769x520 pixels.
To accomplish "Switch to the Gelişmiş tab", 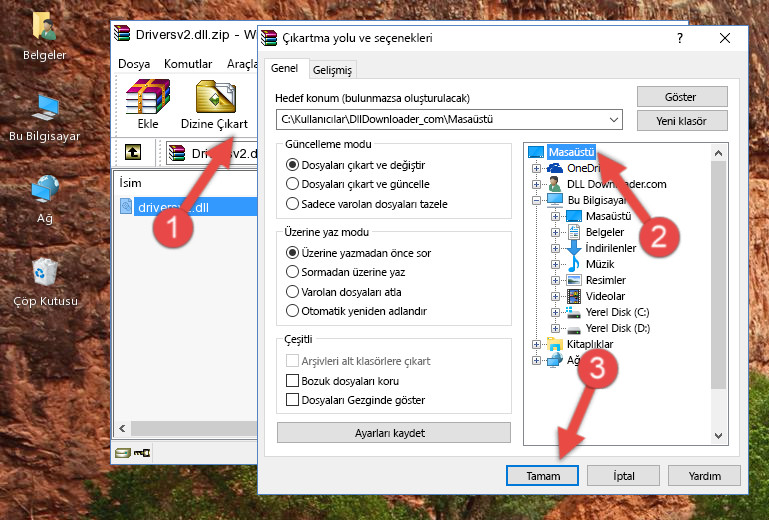I will pyautogui.click(x=332, y=70).
